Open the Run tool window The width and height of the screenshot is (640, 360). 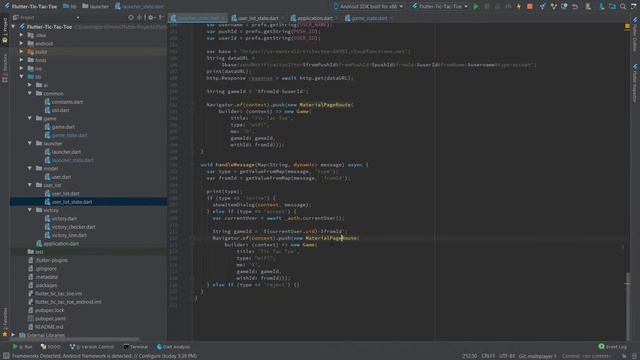coord(22,347)
